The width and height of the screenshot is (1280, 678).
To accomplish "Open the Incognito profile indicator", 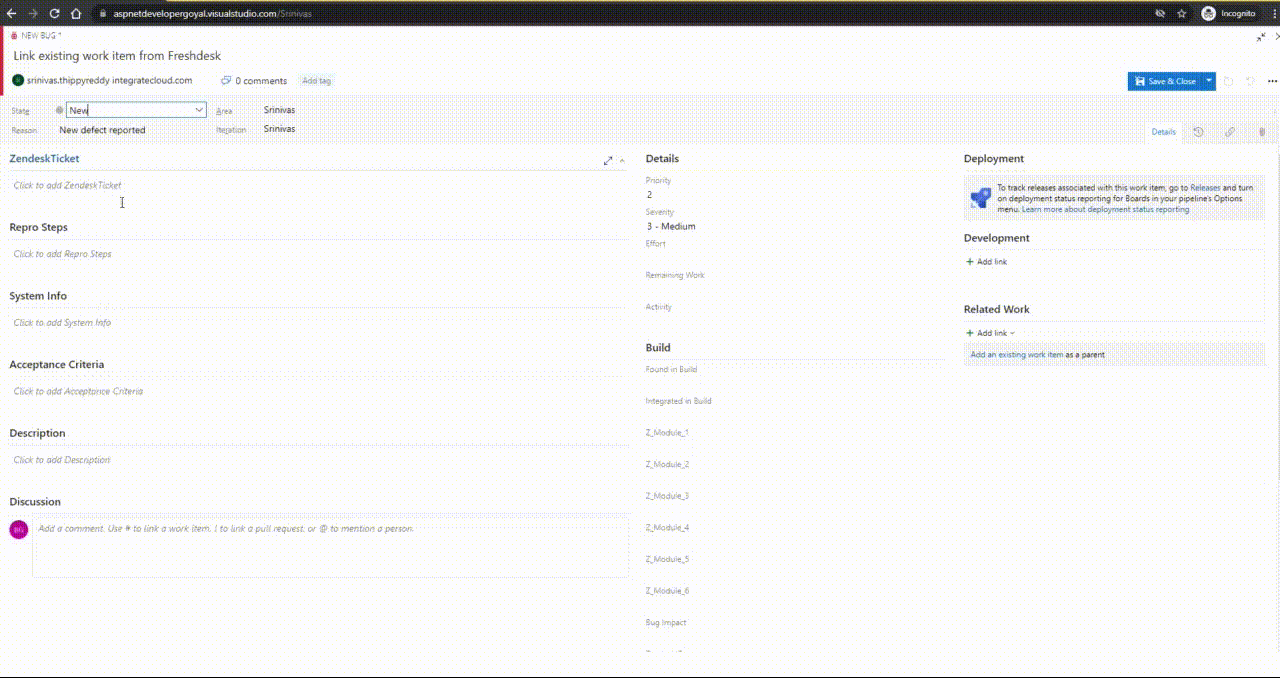I will tap(1228, 14).
